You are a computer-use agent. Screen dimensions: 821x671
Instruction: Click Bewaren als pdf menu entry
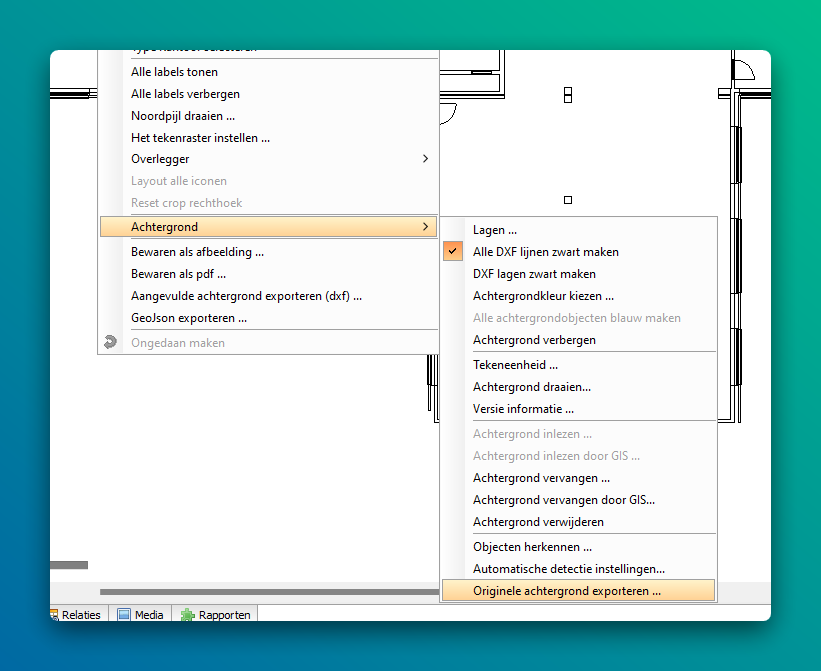coord(178,274)
